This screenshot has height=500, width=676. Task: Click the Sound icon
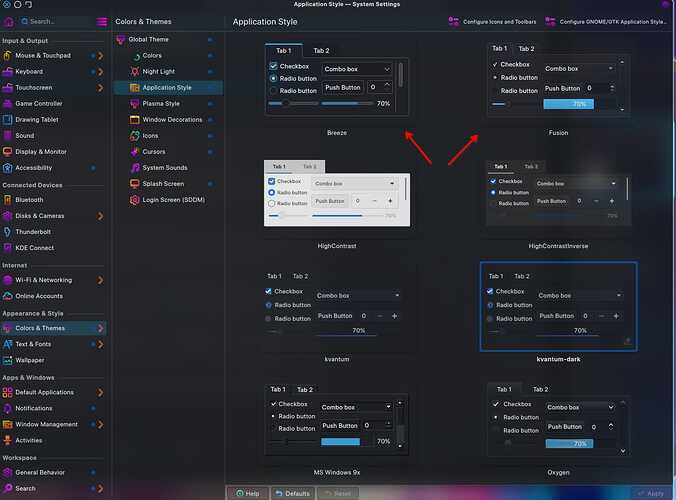(7, 135)
